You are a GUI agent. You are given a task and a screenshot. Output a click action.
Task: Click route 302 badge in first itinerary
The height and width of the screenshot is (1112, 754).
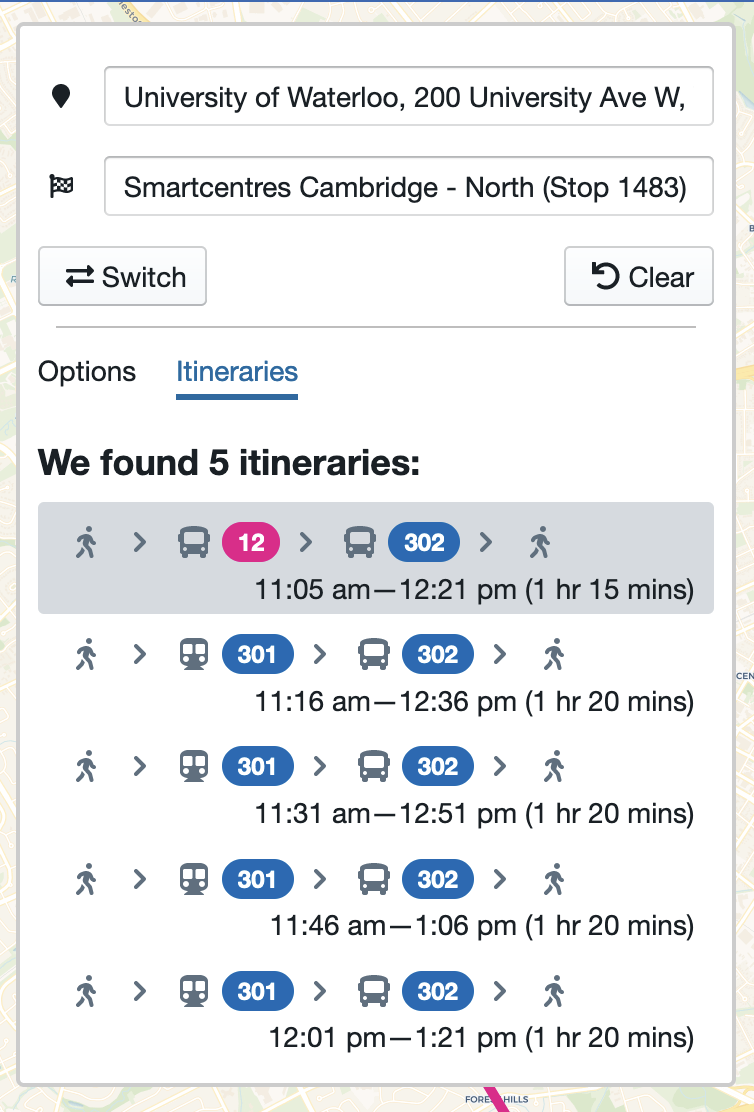[424, 543]
